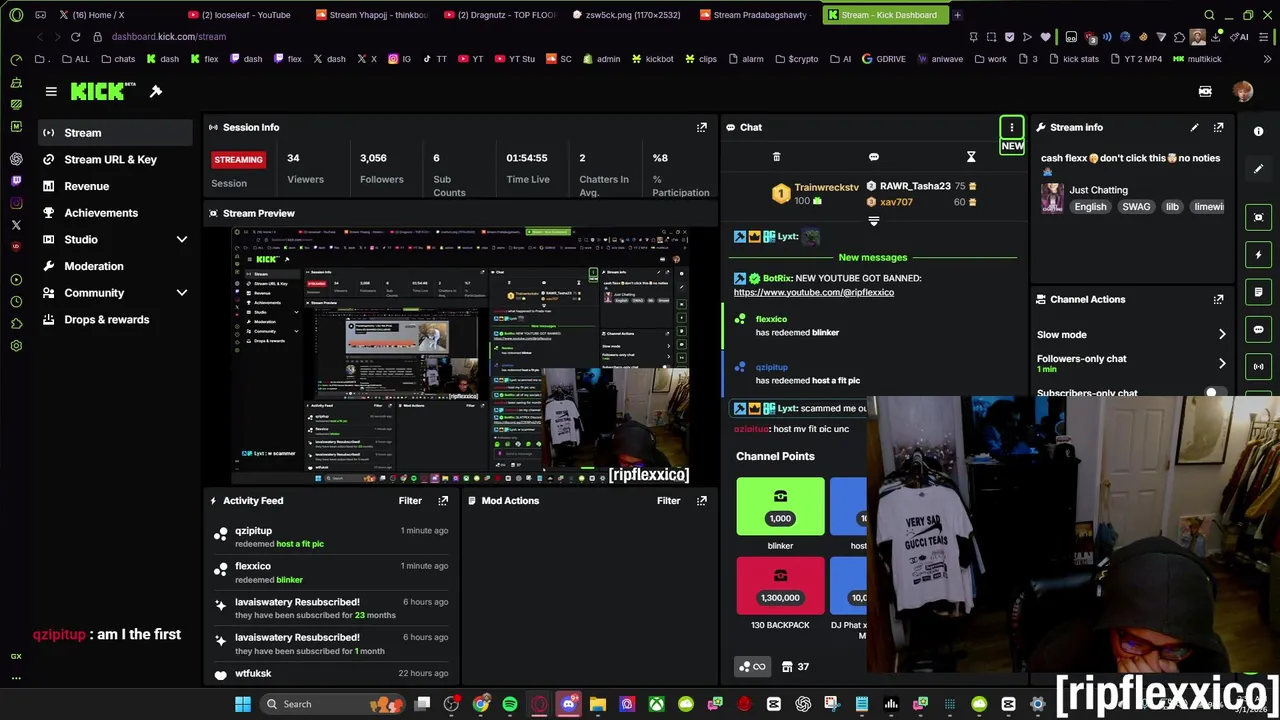Redeem the red 130 BACKPACK reward
Viewport: 1280px width, 720px height.
[780, 586]
